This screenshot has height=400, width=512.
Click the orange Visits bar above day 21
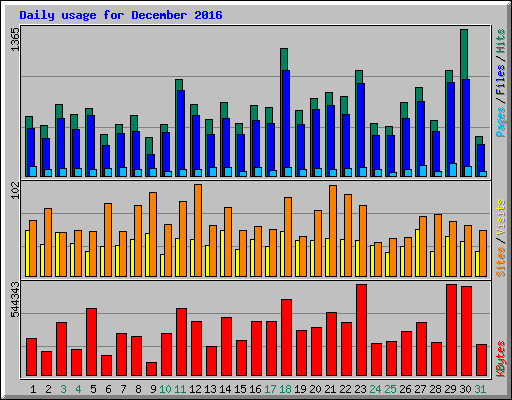tap(333, 231)
